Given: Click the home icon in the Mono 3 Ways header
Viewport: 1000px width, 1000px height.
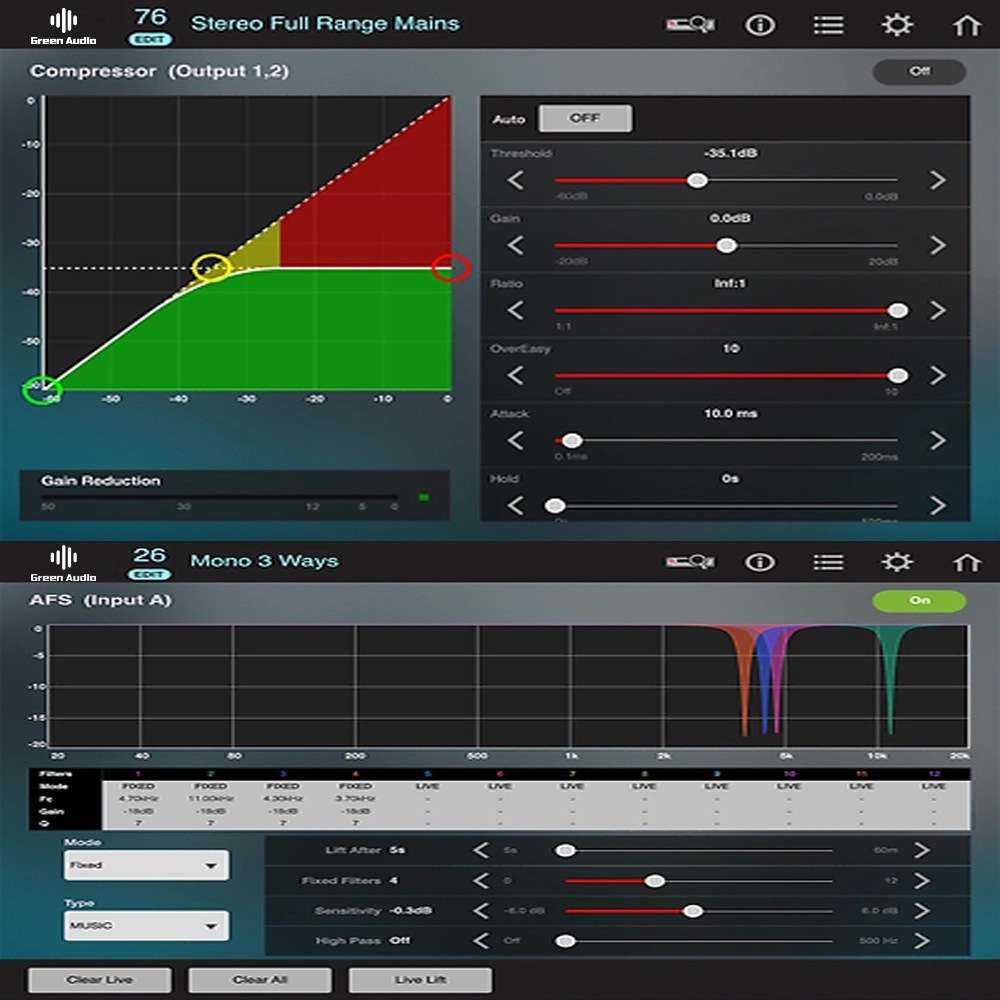Looking at the screenshot, I should click(x=966, y=562).
